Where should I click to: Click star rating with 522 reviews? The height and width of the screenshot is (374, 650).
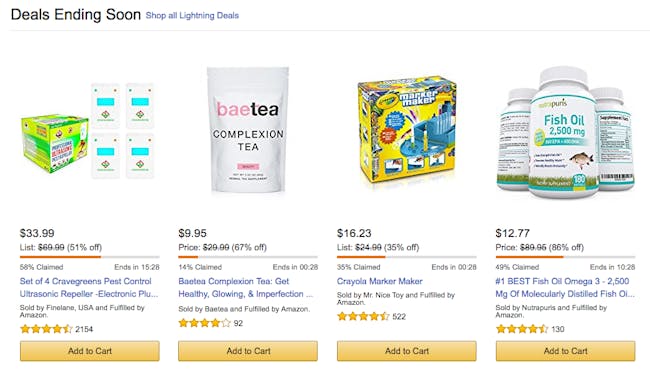tap(363, 317)
